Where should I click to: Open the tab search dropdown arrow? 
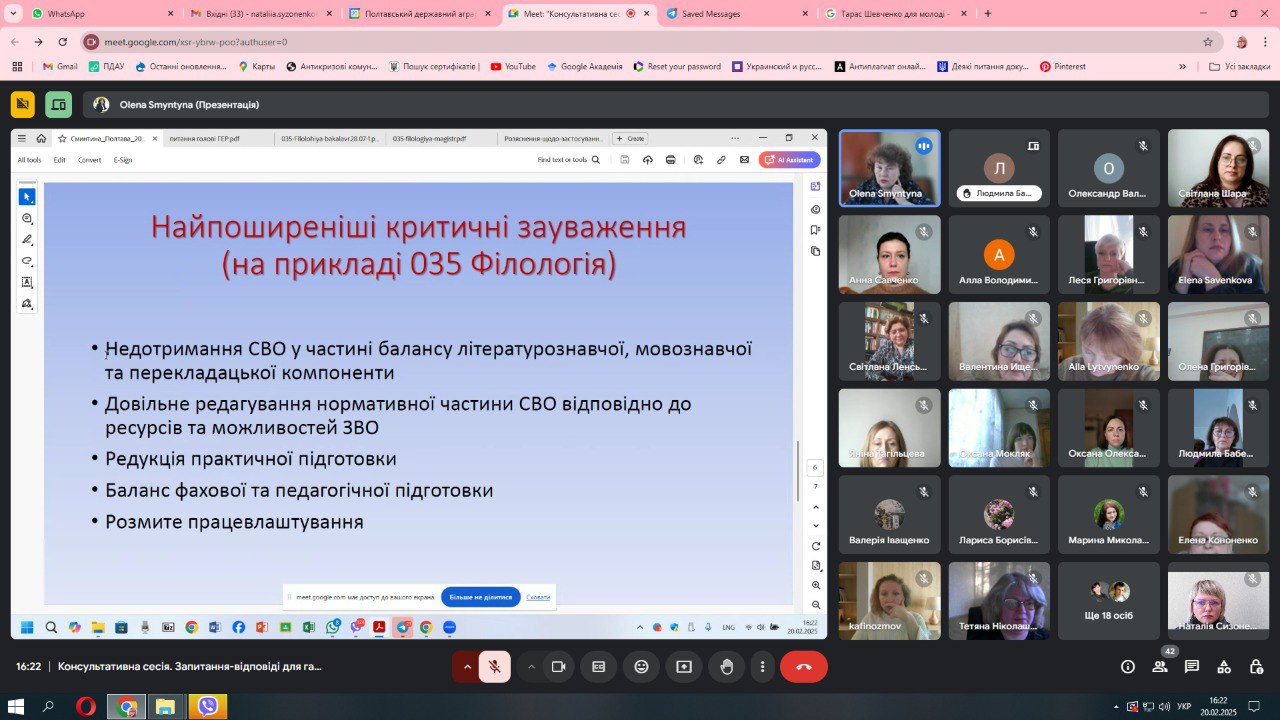pyautogui.click(x=13, y=14)
